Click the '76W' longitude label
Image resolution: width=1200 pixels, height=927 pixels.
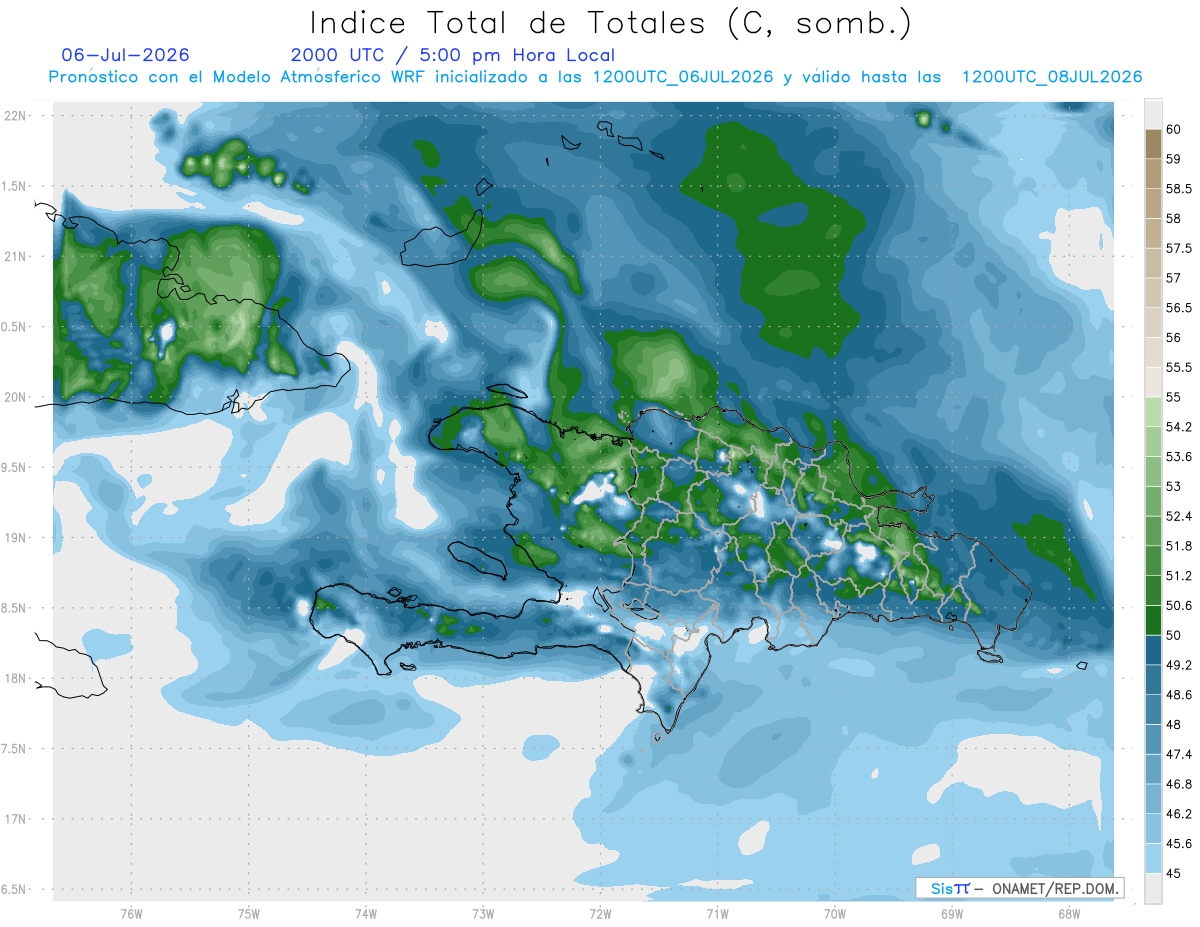coord(131,913)
